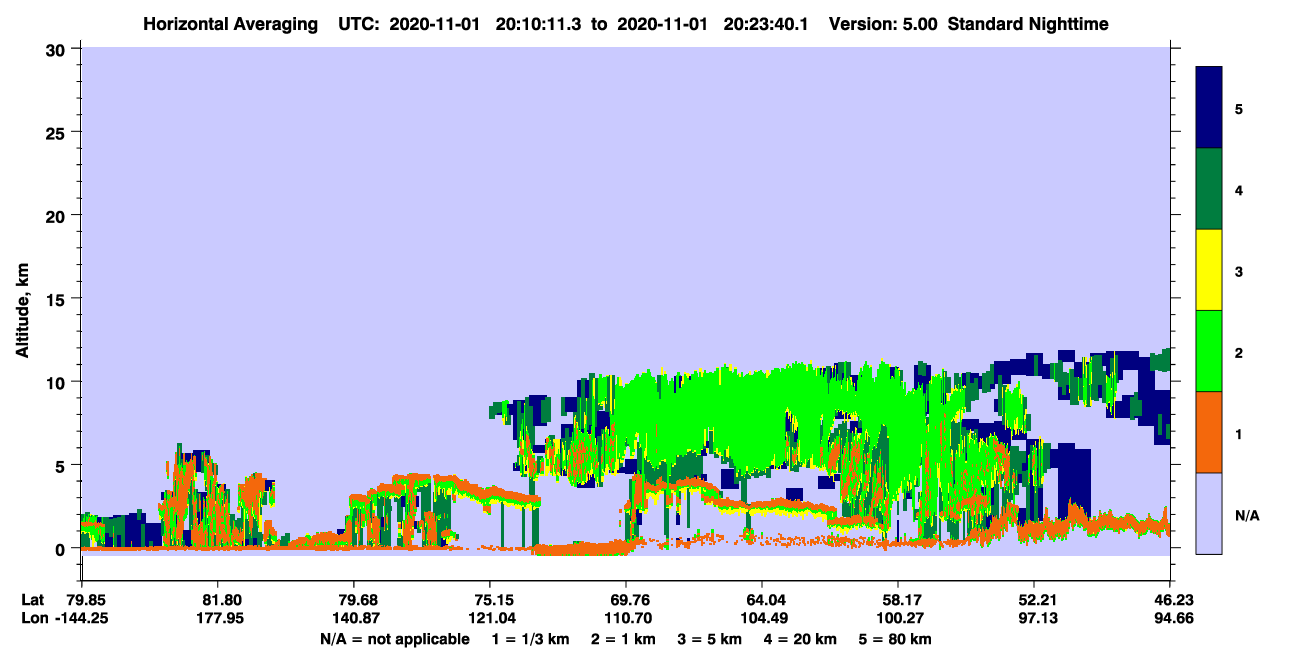Screen dimensions: 1300x667
Task: Click the bright green color bar segment 2
Action: (x=1209, y=351)
